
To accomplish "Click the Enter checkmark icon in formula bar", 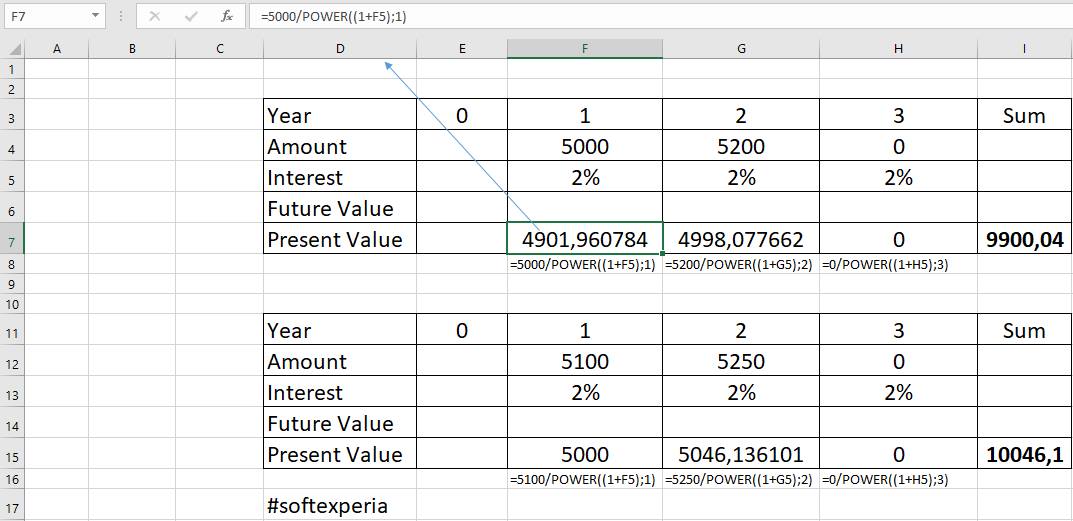I will click(x=191, y=16).
